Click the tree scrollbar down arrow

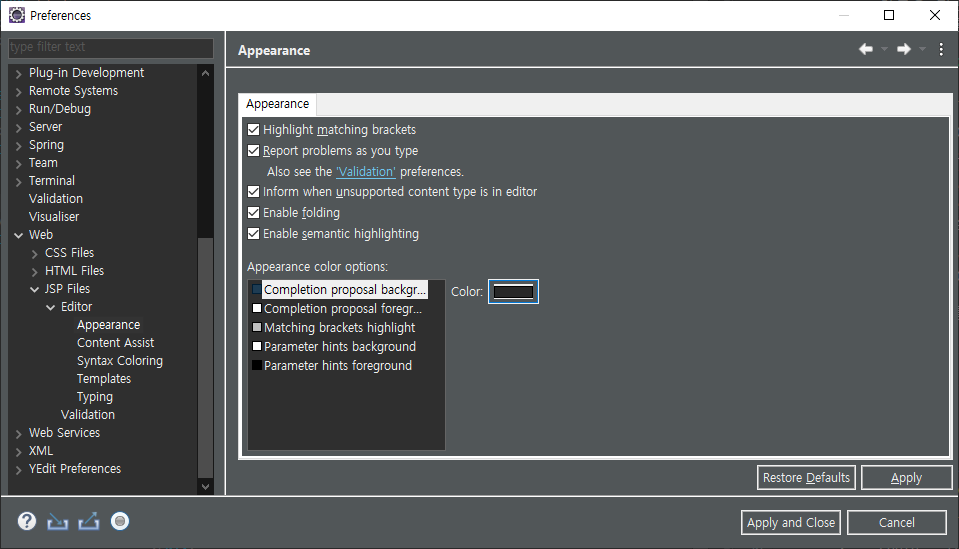206,487
